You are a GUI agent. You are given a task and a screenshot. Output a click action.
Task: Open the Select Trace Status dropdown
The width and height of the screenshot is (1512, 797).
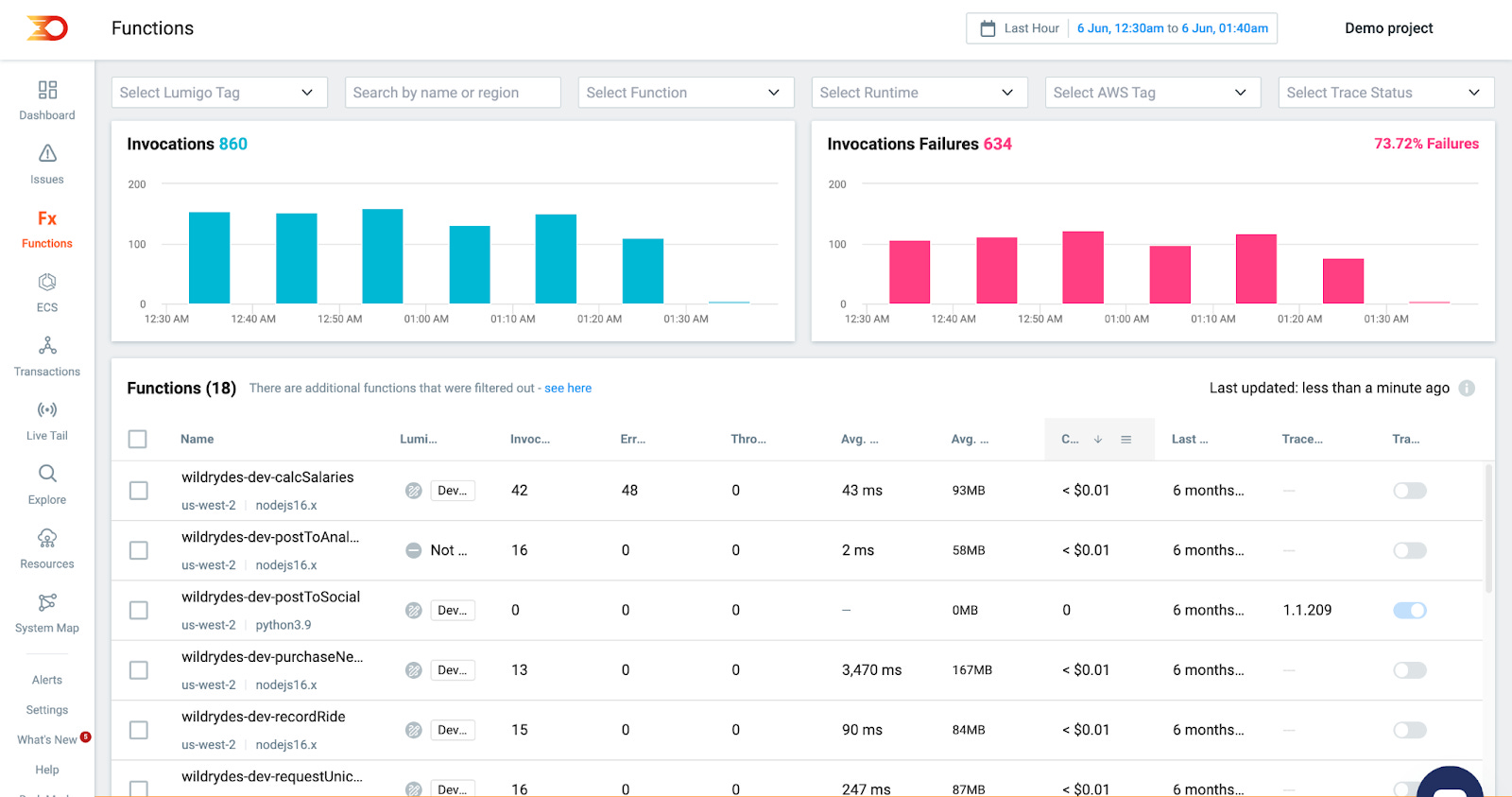(x=1386, y=93)
